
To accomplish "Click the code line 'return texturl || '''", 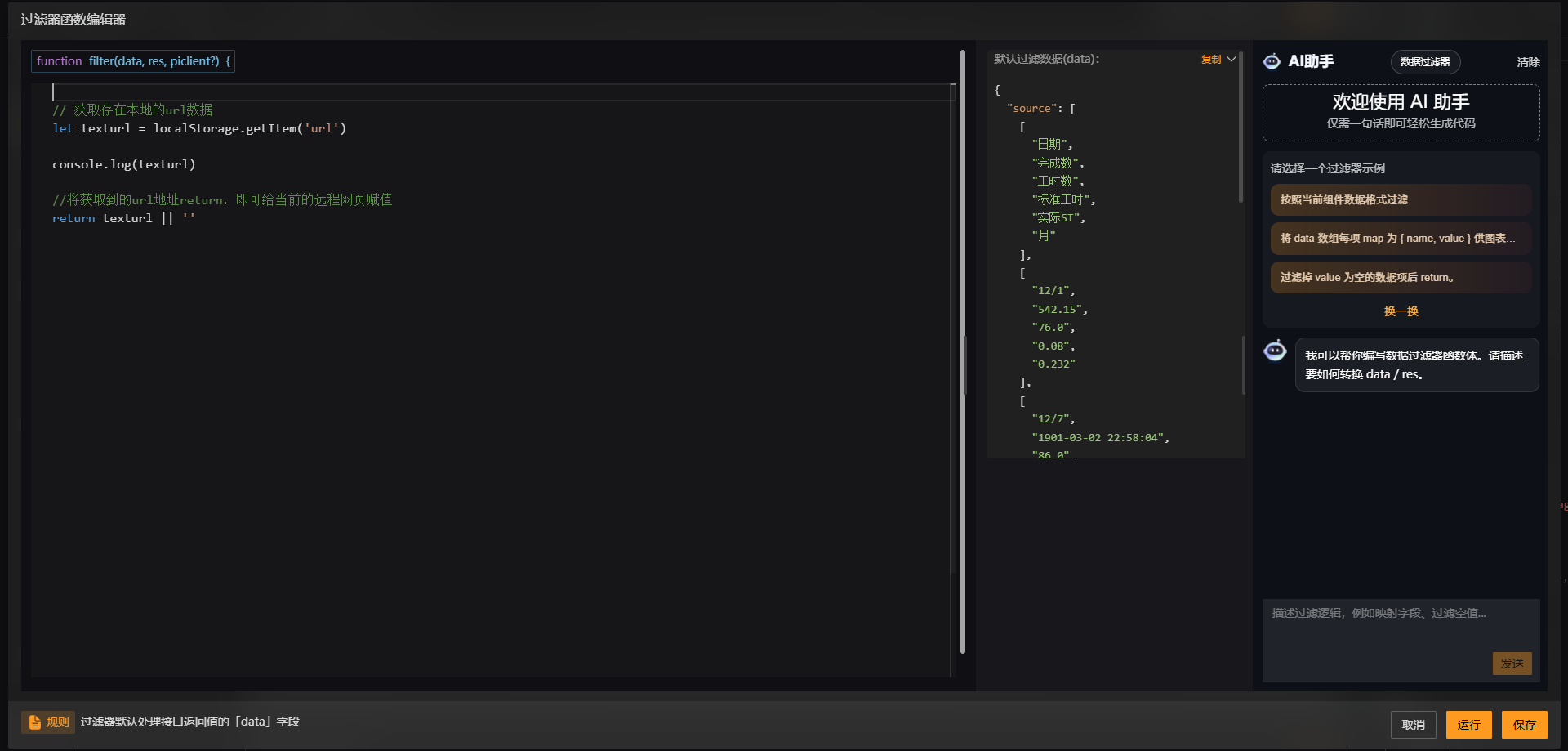I will click(123, 218).
